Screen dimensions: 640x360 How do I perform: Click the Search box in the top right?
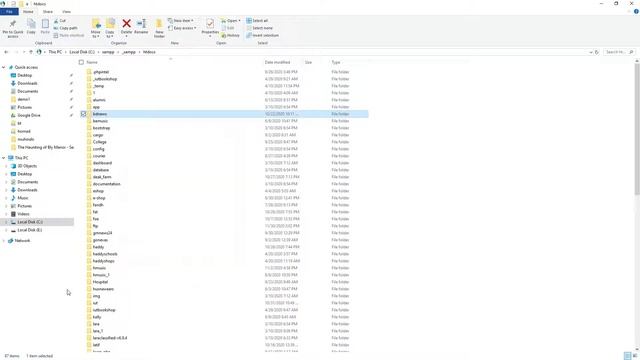(x=619, y=52)
